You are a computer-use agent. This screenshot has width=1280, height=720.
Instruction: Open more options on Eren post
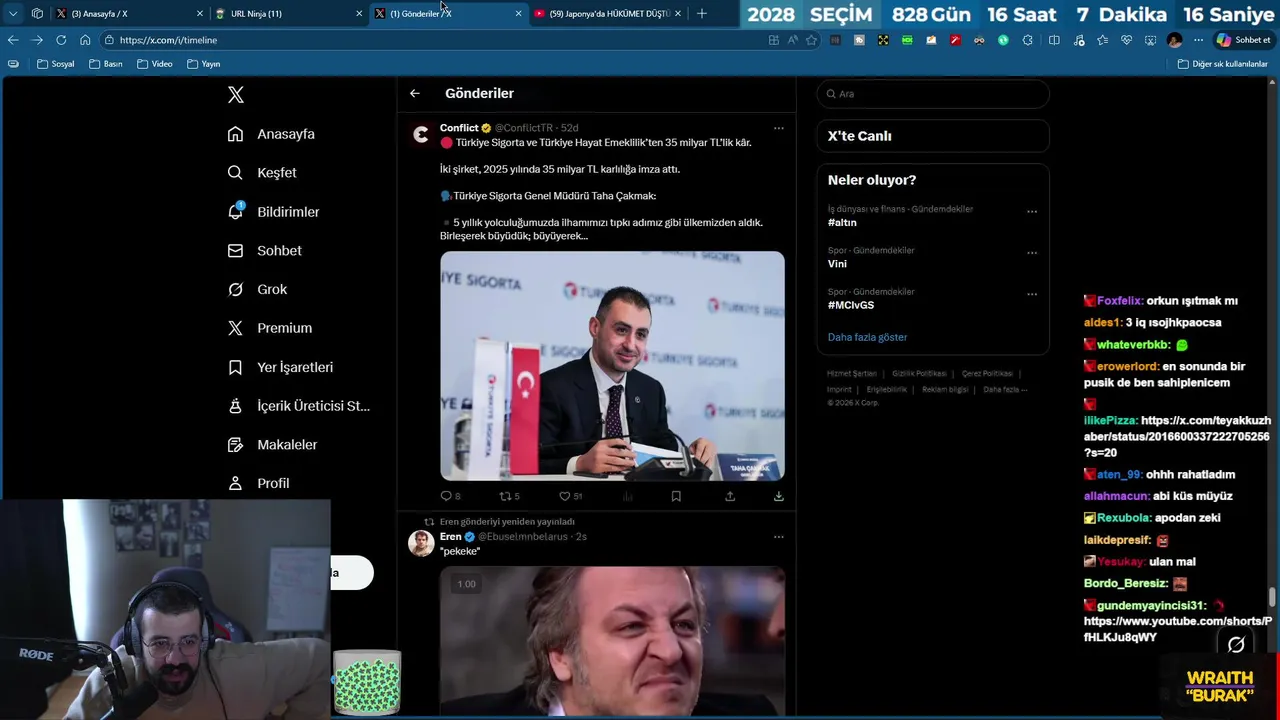point(778,537)
